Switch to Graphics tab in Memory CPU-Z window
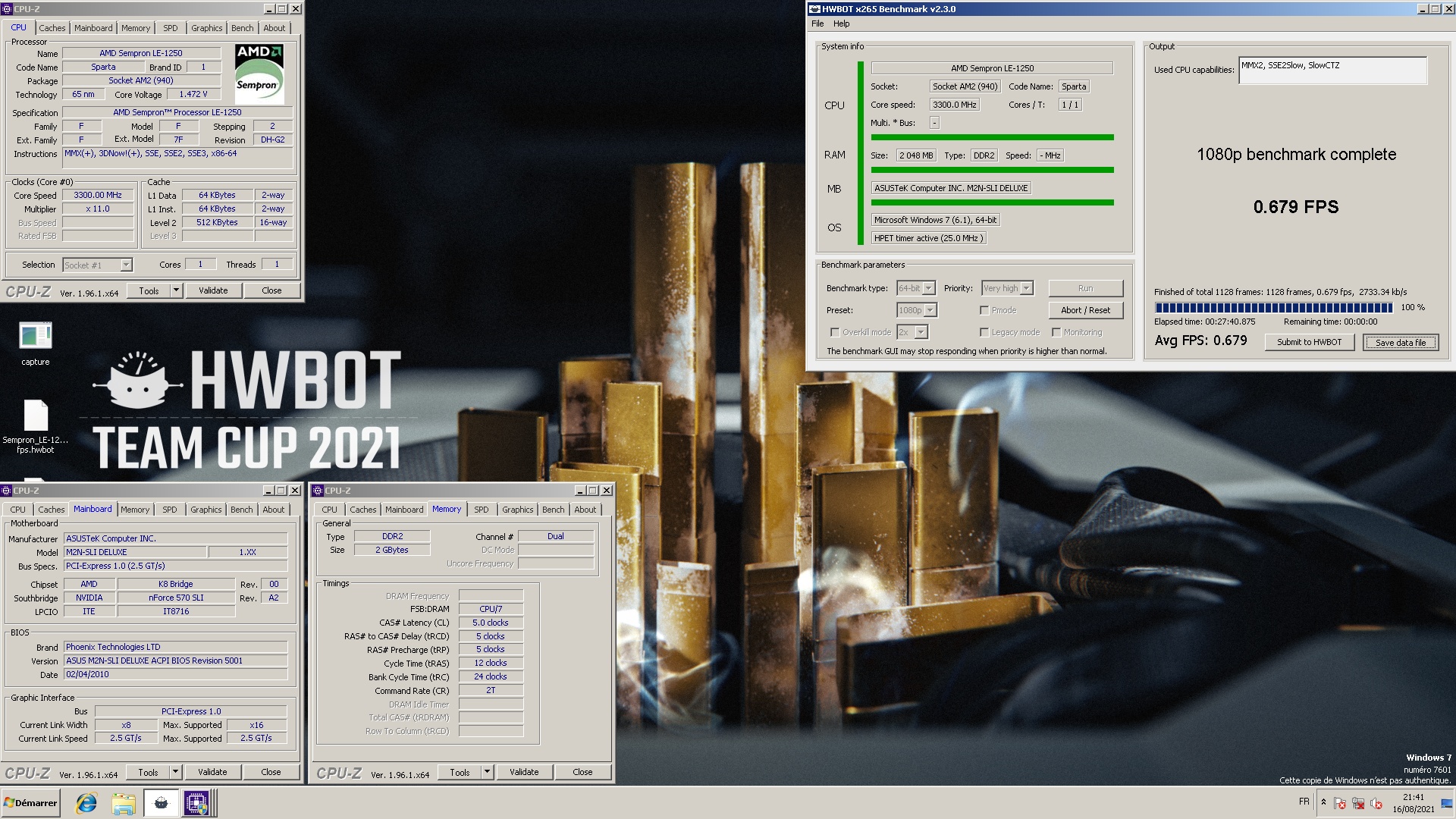 518,510
